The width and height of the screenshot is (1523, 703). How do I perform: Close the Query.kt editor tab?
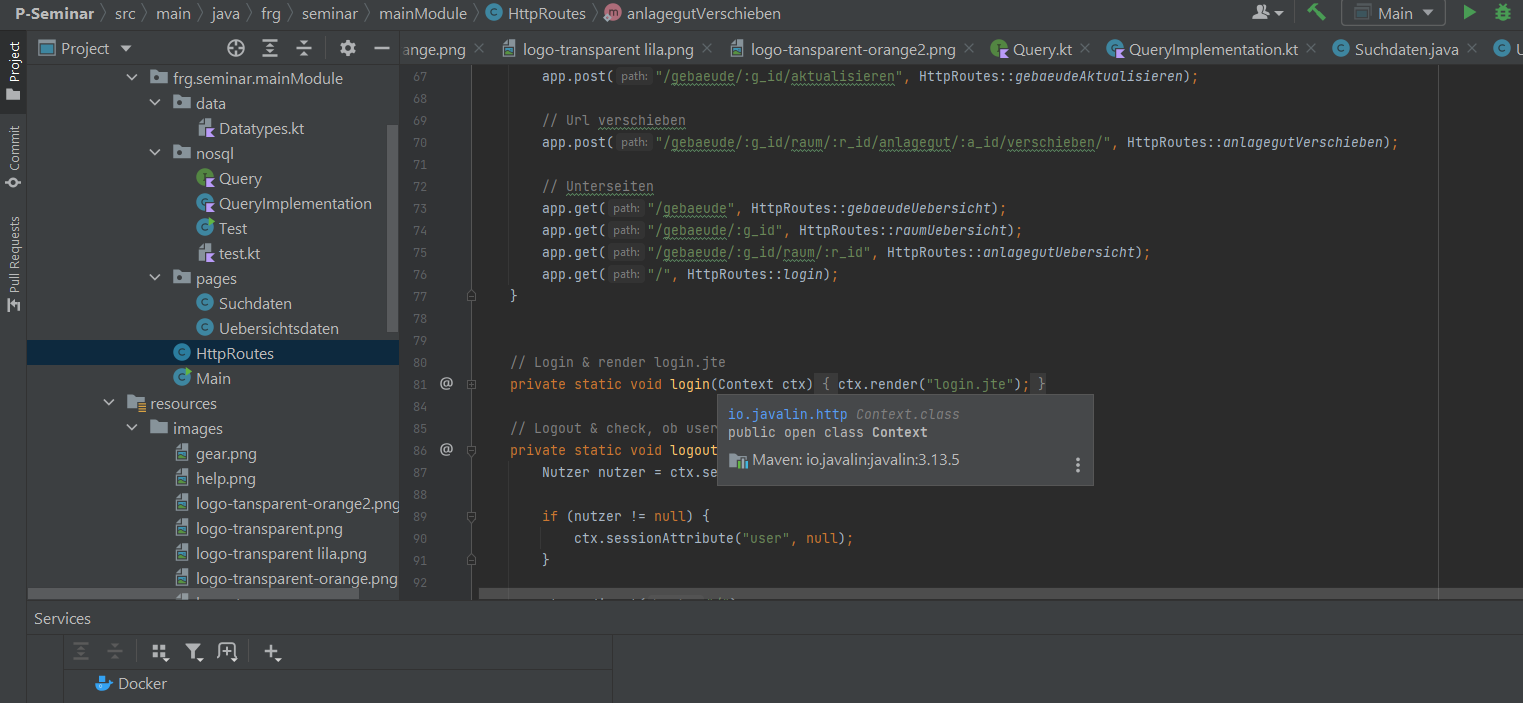tap(1086, 49)
